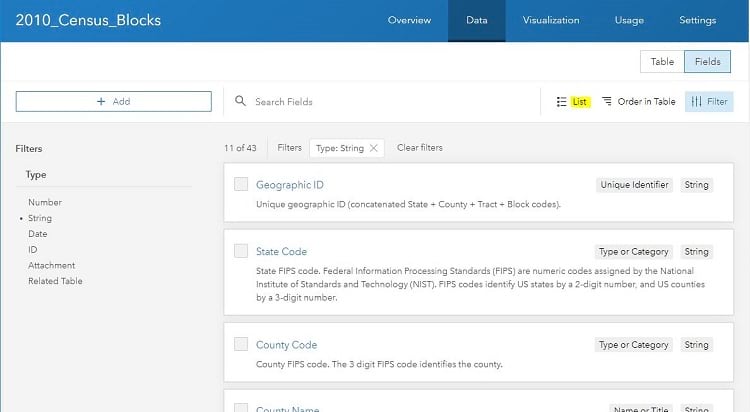The image size is (750, 412).
Task: Check the Geographic ID field checkbox
Action: [241, 184]
